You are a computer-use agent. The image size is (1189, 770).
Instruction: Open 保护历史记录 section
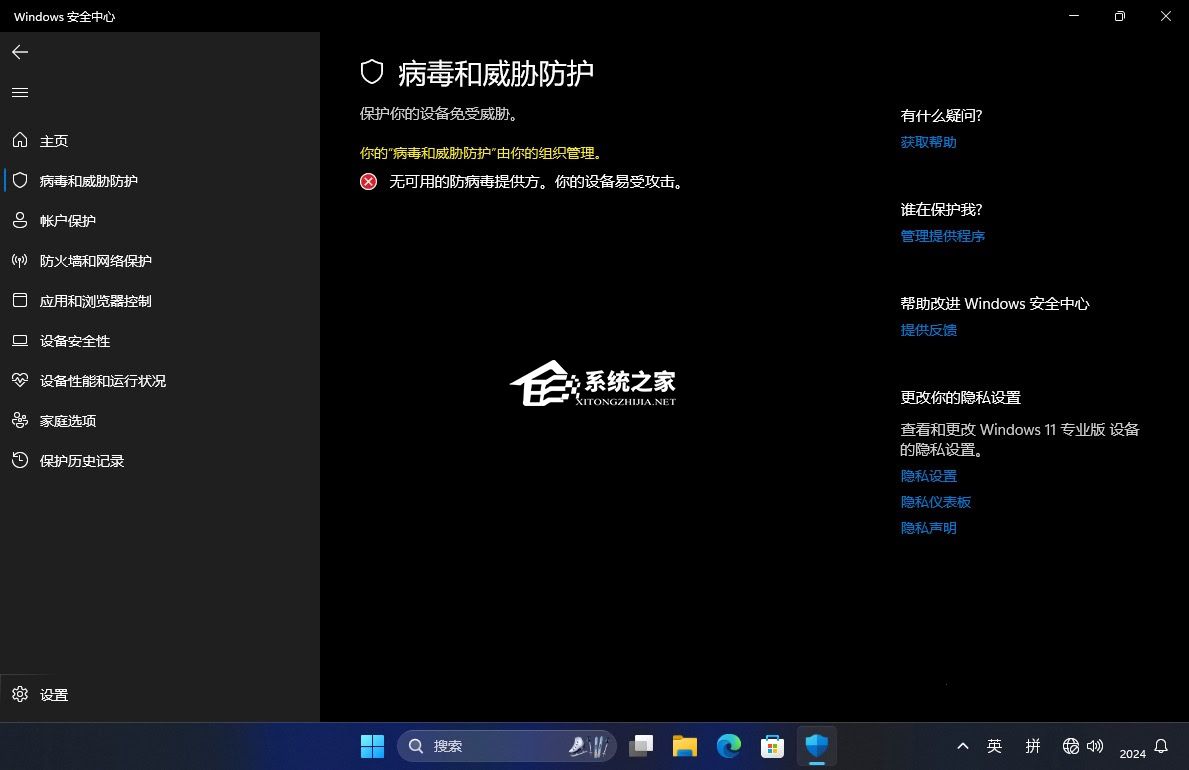[x=159, y=460]
